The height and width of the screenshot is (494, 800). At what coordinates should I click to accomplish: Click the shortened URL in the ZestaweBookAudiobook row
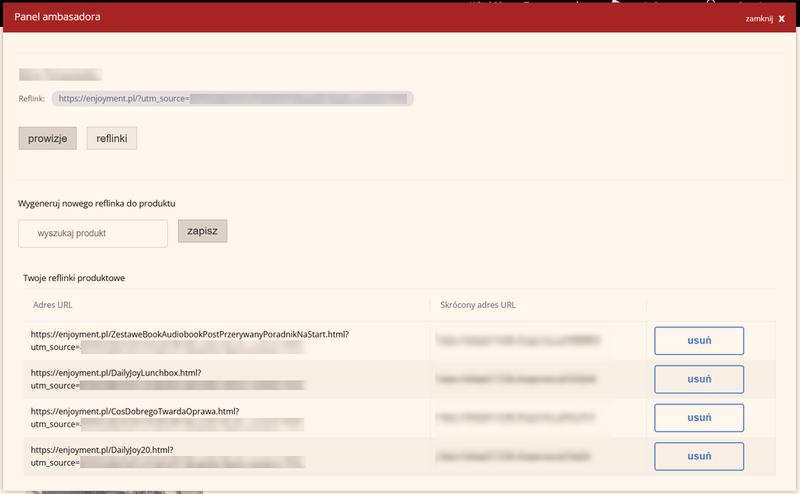(518, 340)
